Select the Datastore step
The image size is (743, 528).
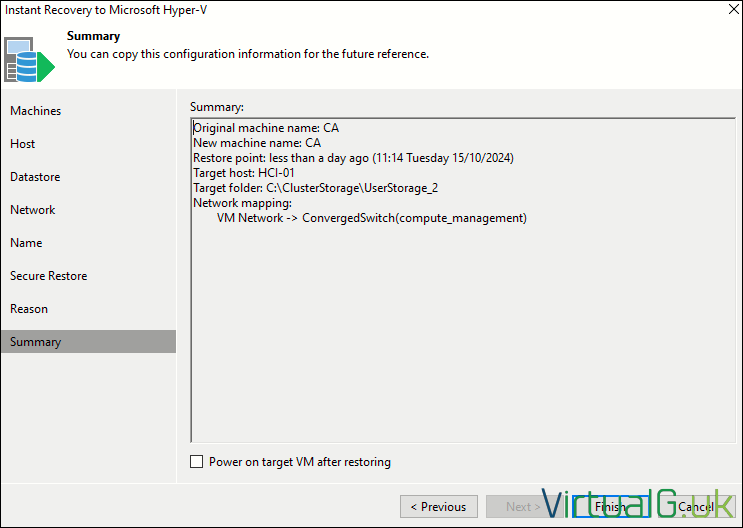tap(35, 177)
